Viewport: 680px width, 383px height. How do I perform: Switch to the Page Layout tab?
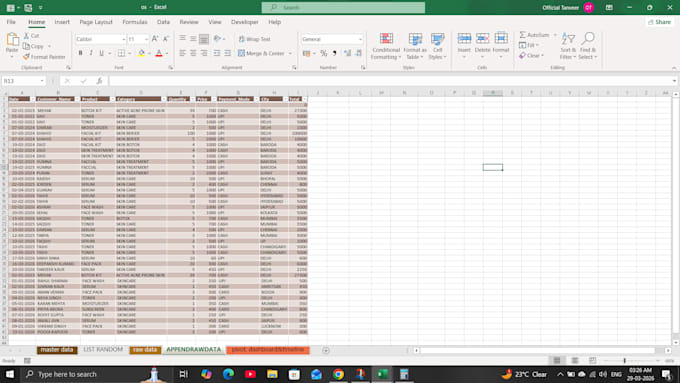96,22
